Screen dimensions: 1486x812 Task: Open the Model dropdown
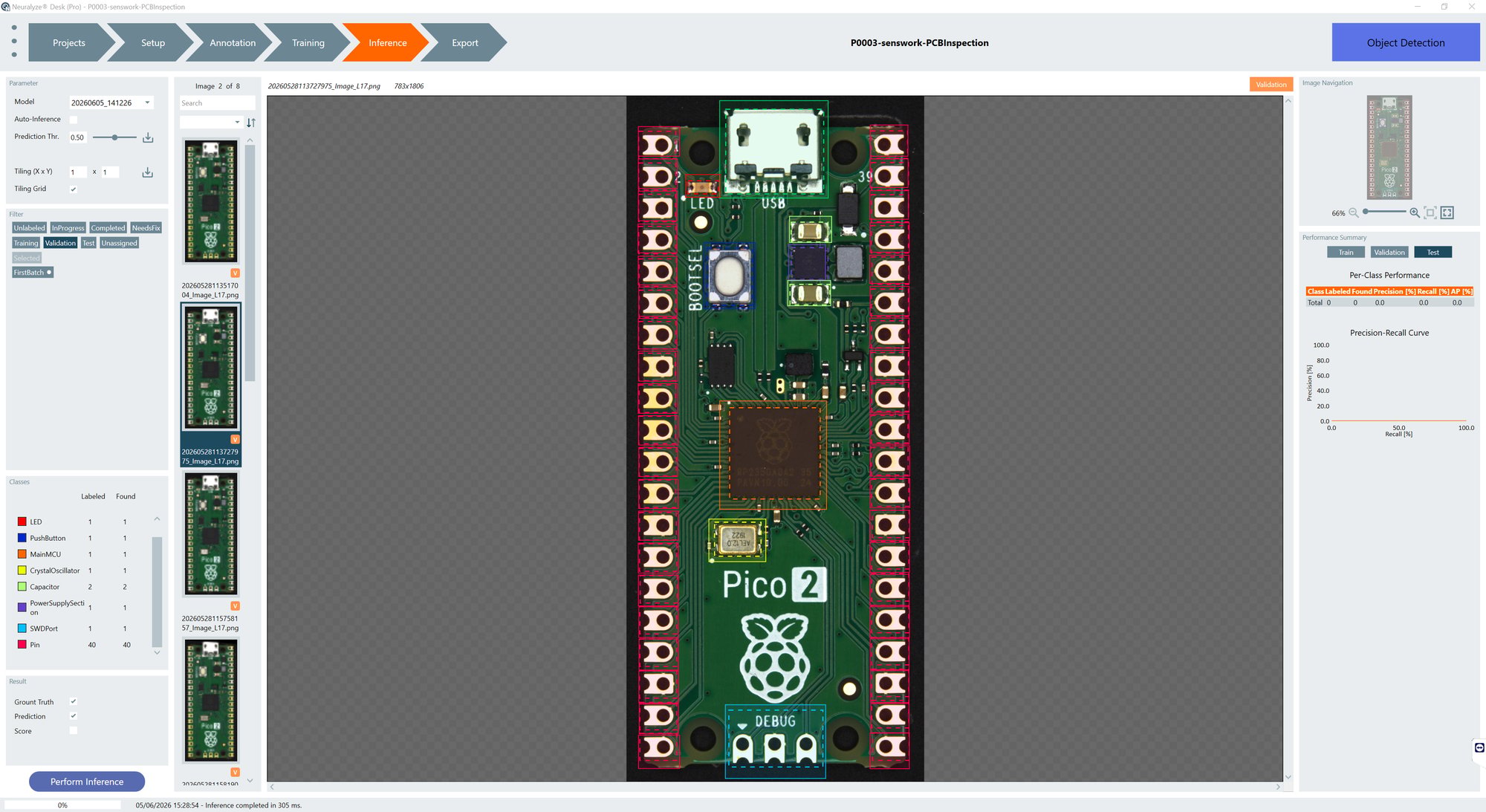111,103
